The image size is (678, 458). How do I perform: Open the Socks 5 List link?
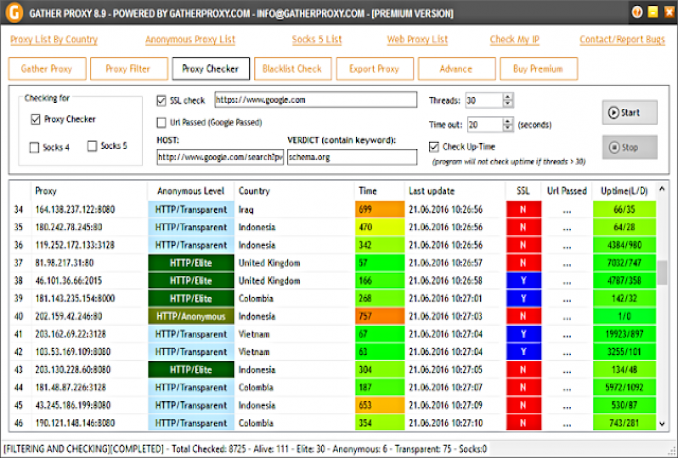[x=317, y=40]
